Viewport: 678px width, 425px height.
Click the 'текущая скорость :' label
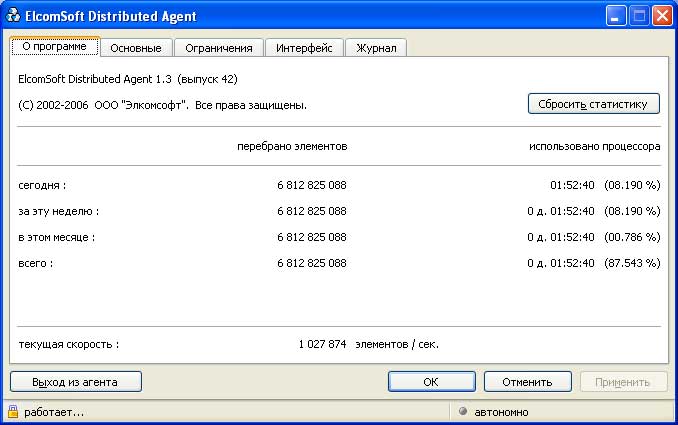pyautogui.click(x=69, y=344)
